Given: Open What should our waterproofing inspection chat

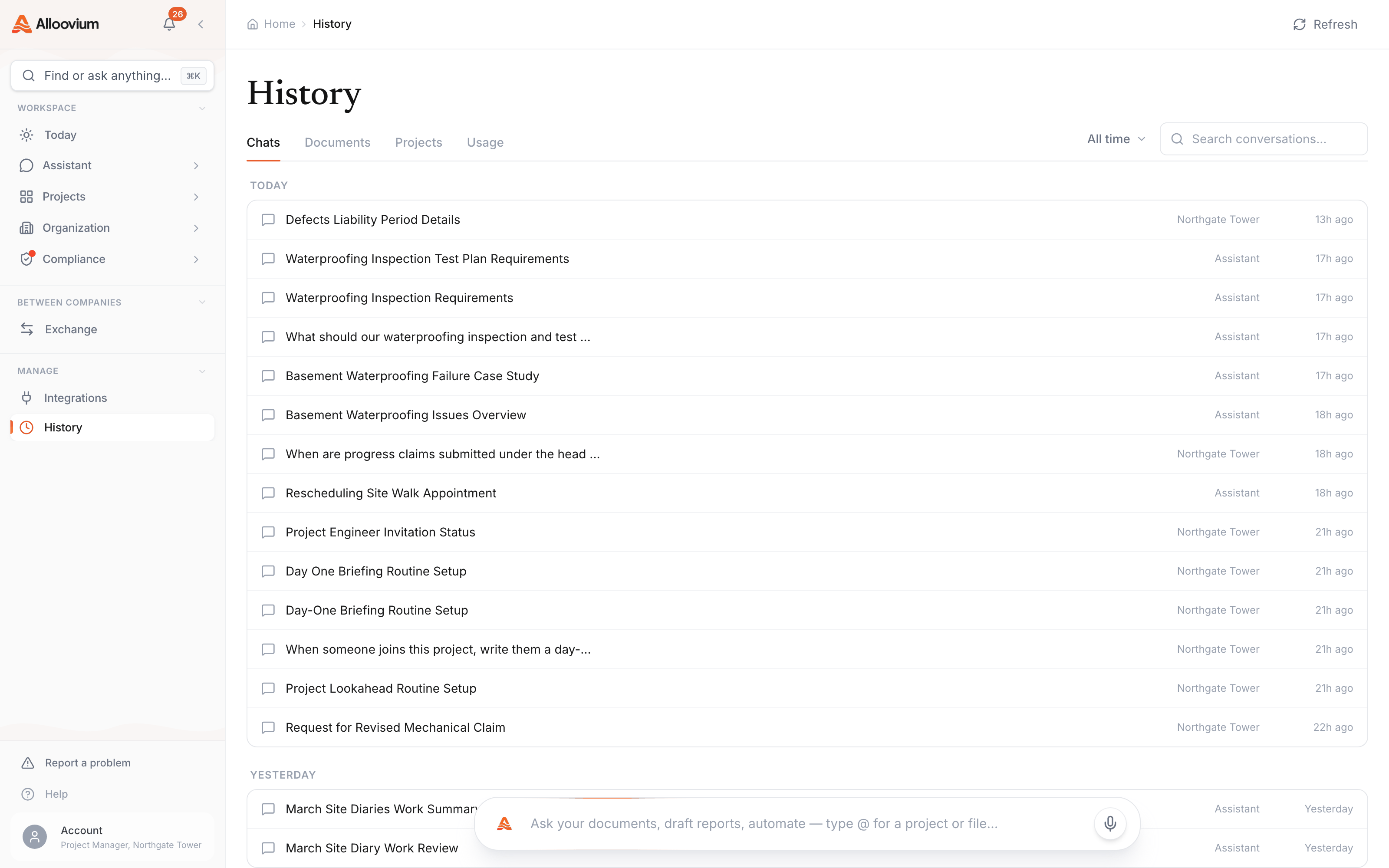Looking at the screenshot, I should [x=807, y=337].
